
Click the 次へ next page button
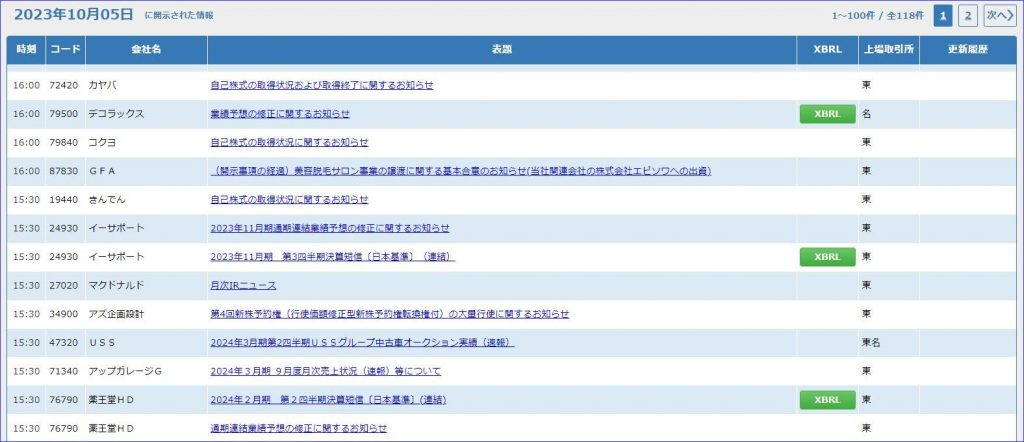click(x=999, y=16)
